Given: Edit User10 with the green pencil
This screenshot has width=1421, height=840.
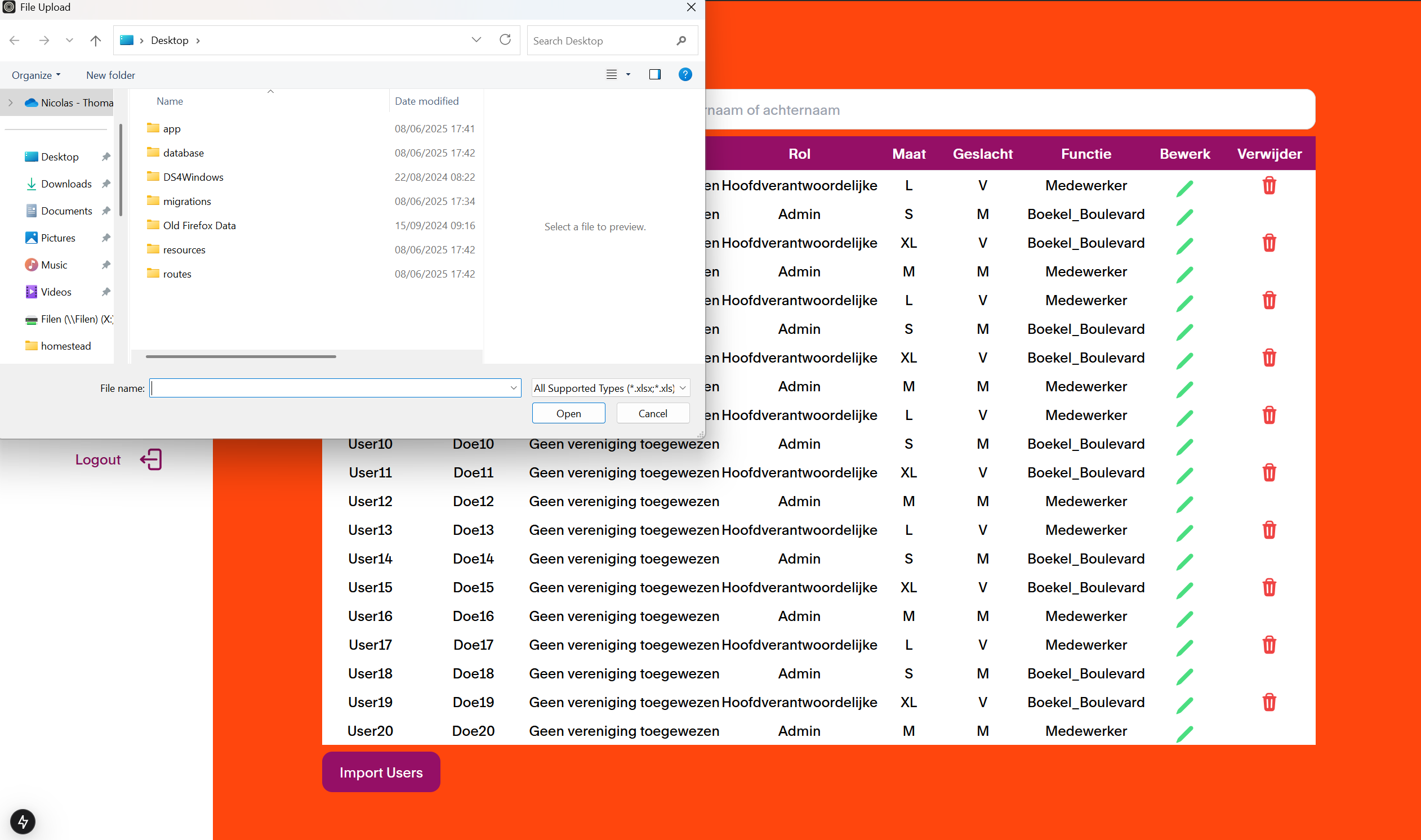Looking at the screenshot, I should [x=1185, y=447].
